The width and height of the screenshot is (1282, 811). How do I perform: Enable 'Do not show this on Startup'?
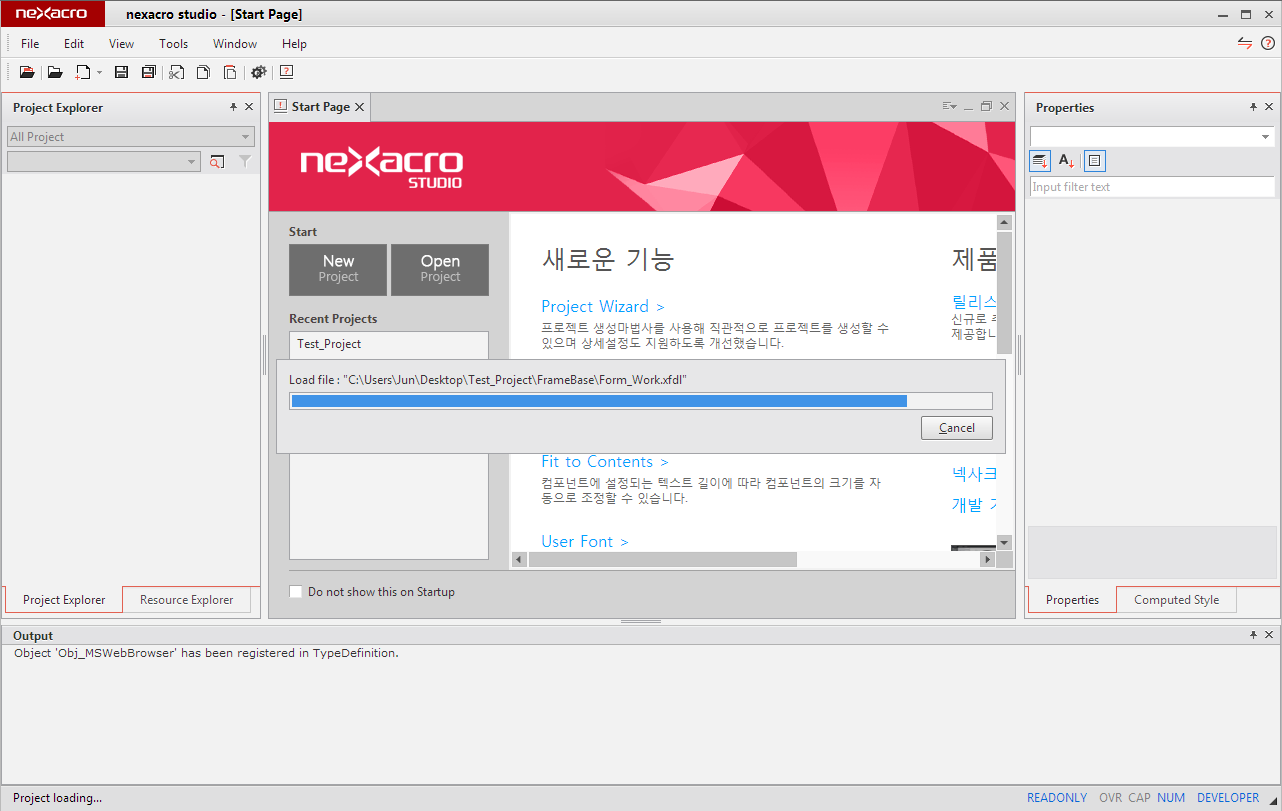[295, 592]
